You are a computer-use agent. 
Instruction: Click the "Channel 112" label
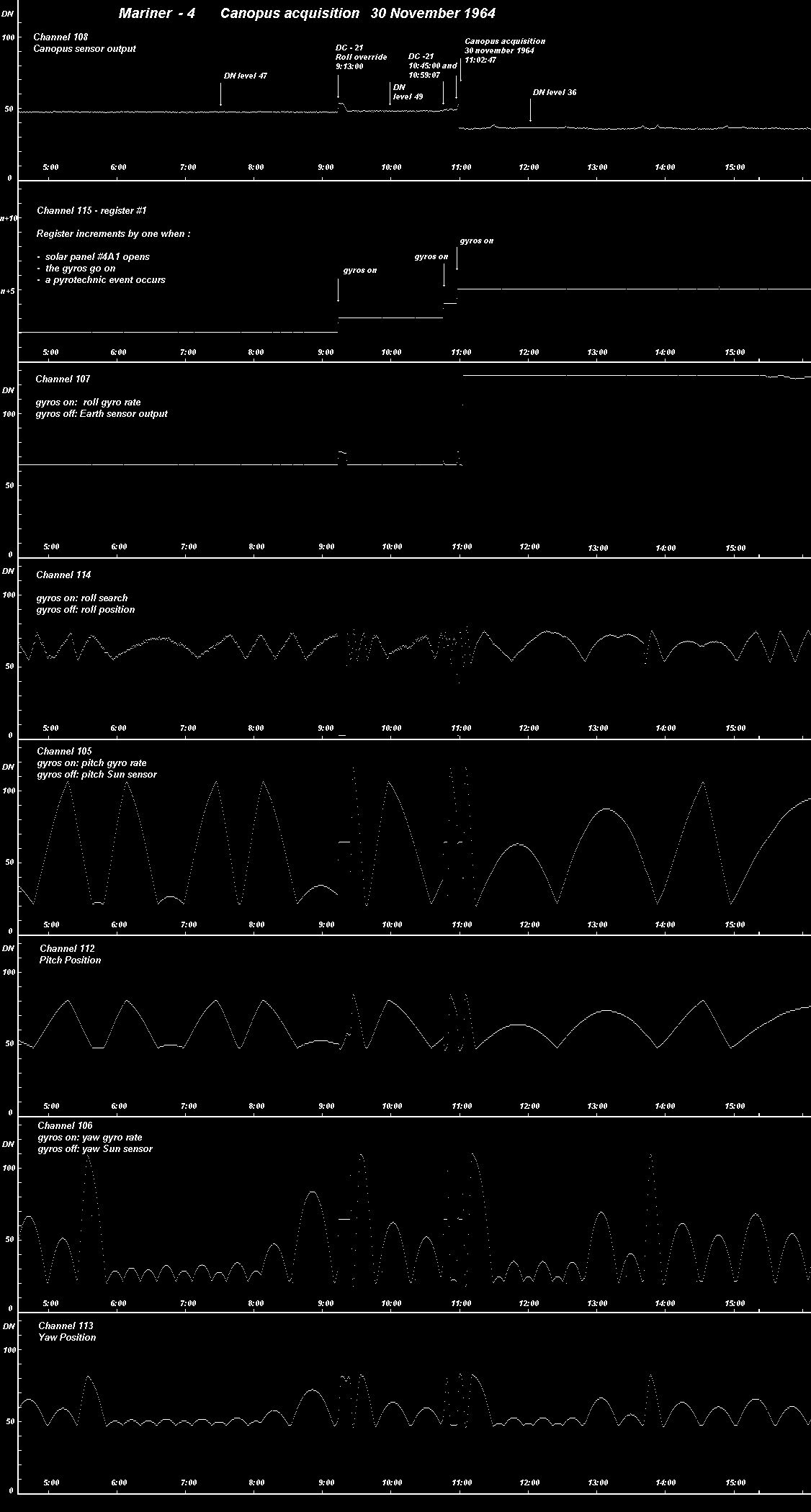tap(67, 949)
